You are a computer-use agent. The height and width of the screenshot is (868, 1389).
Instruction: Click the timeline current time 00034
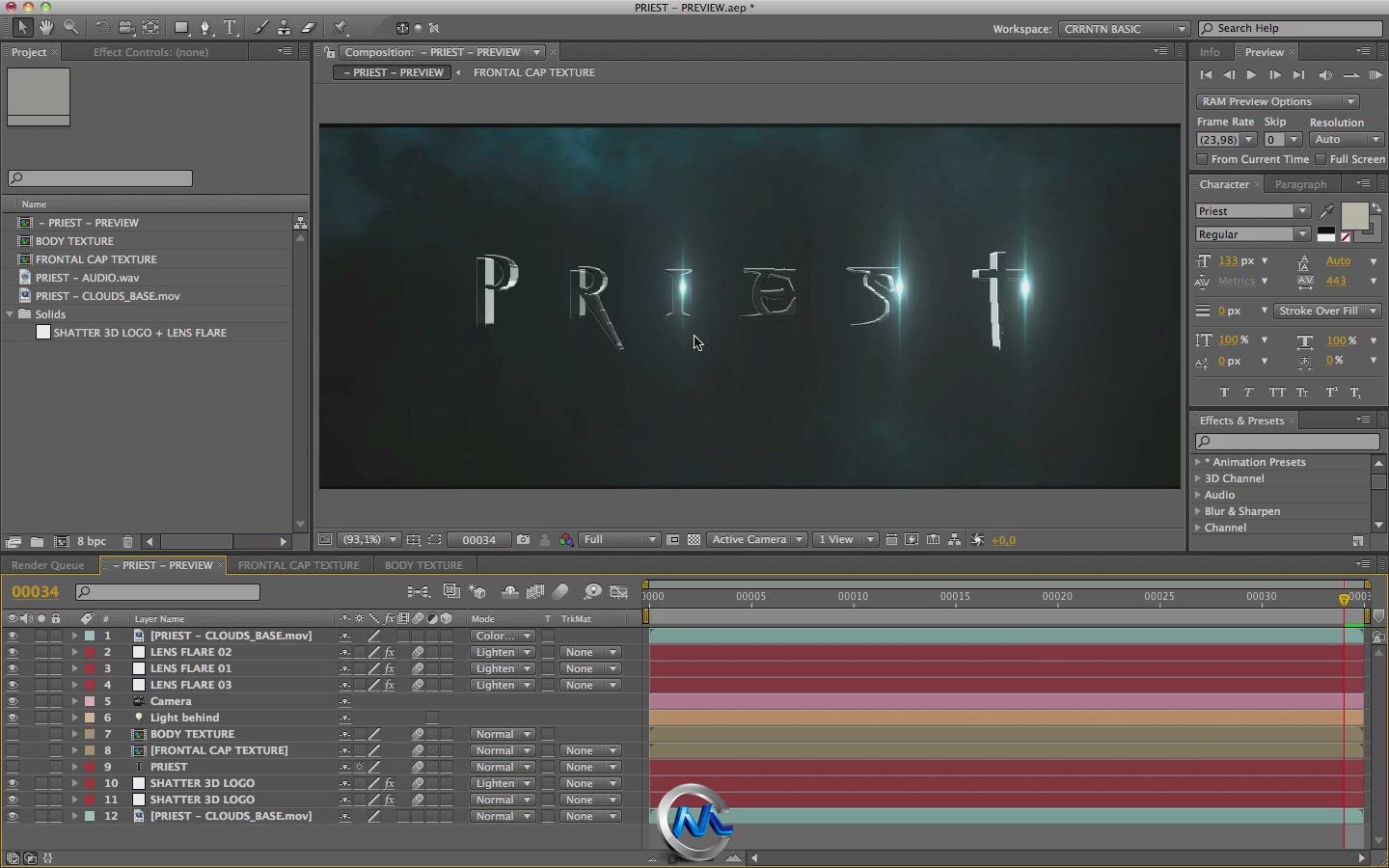[x=35, y=592]
